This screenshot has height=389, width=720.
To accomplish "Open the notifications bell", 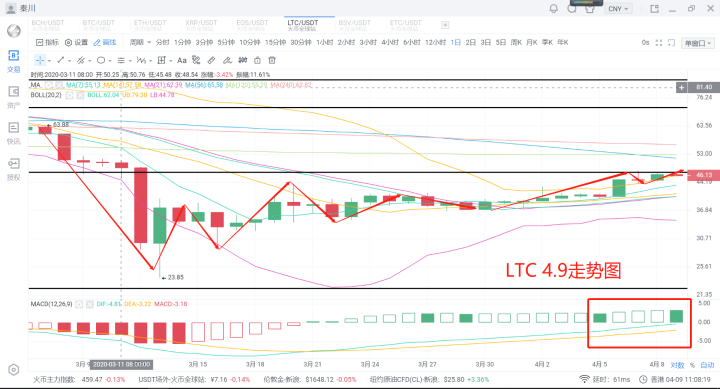I will click(554, 8).
